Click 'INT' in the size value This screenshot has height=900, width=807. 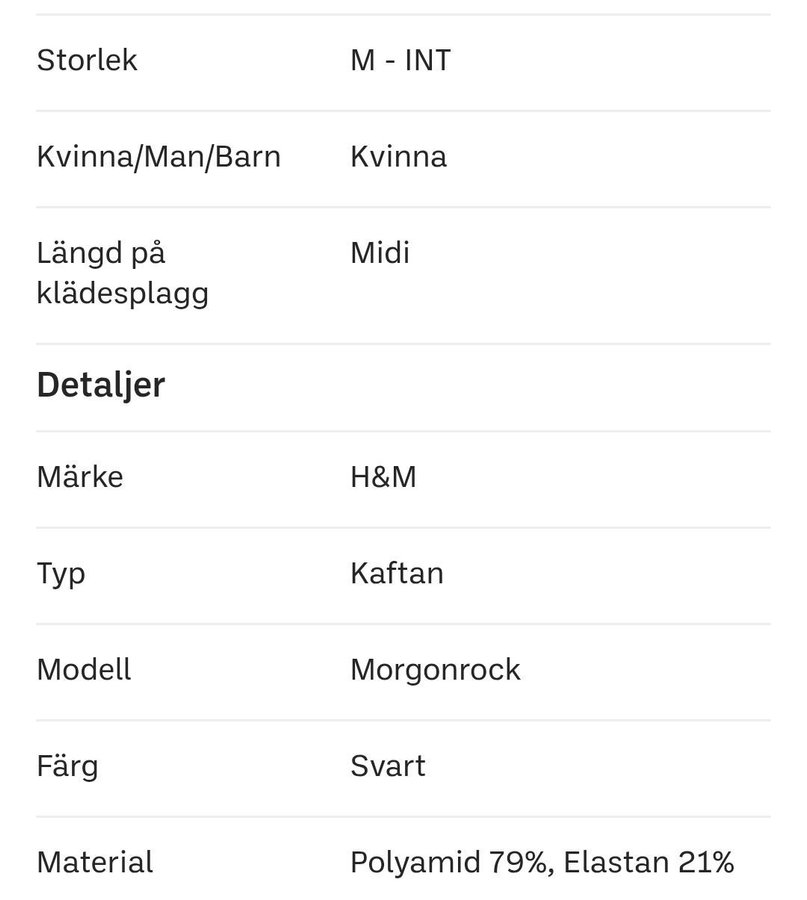point(428,60)
